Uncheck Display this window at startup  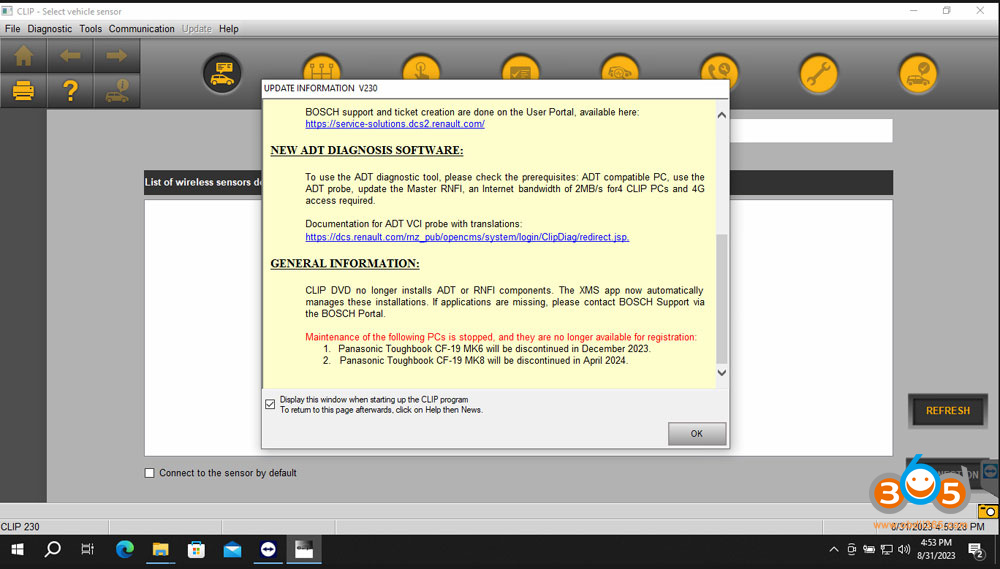click(270, 404)
